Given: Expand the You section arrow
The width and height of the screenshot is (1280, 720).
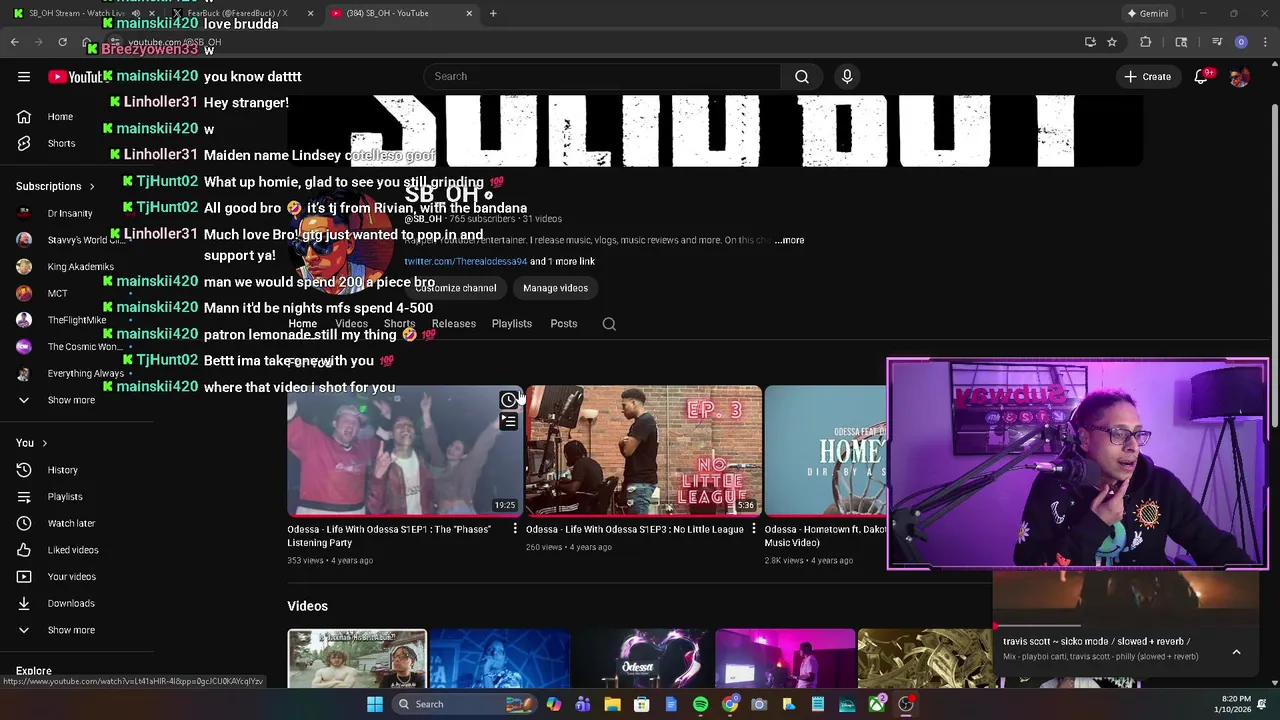Looking at the screenshot, I should click(x=44, y=443).
